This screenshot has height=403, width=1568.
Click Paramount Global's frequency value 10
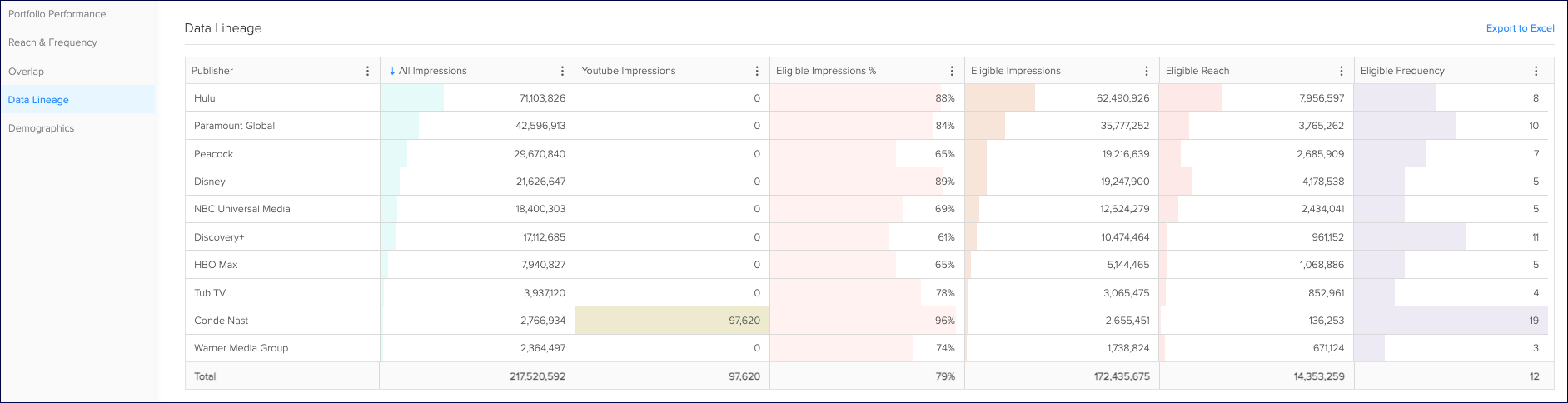point(1534,126)
